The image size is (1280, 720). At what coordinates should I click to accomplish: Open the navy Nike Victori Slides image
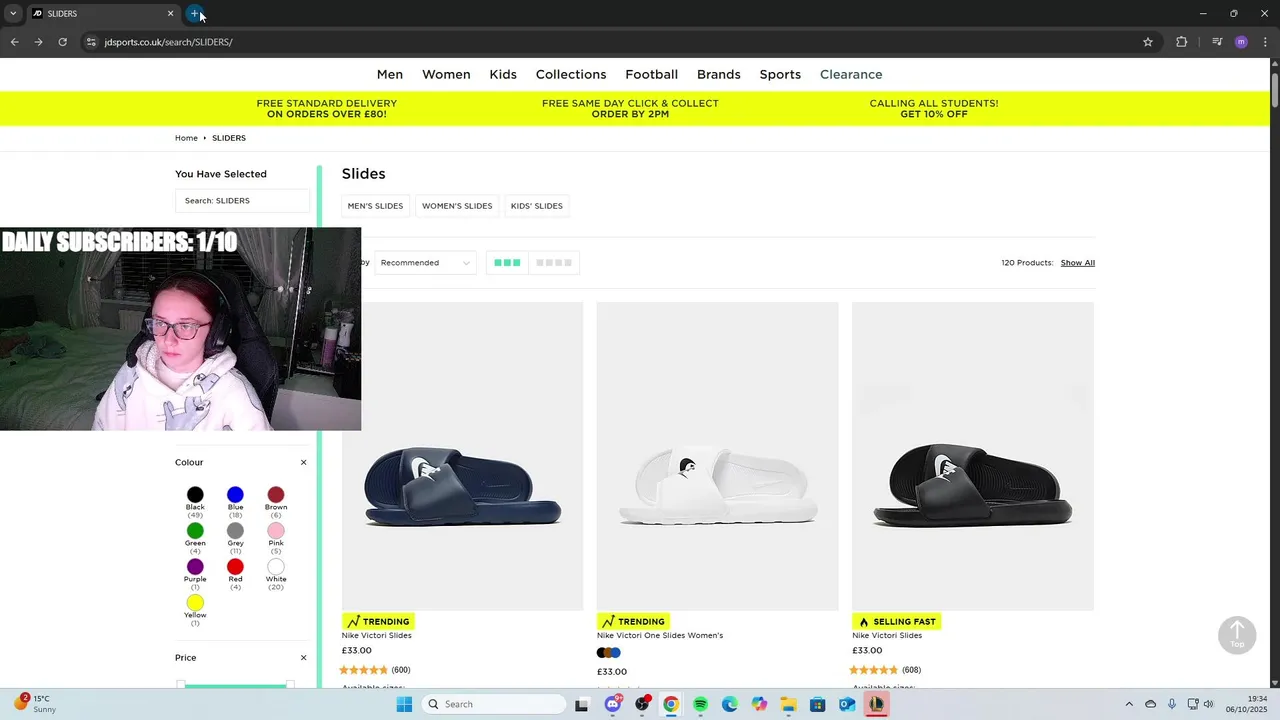click(462, 456)
